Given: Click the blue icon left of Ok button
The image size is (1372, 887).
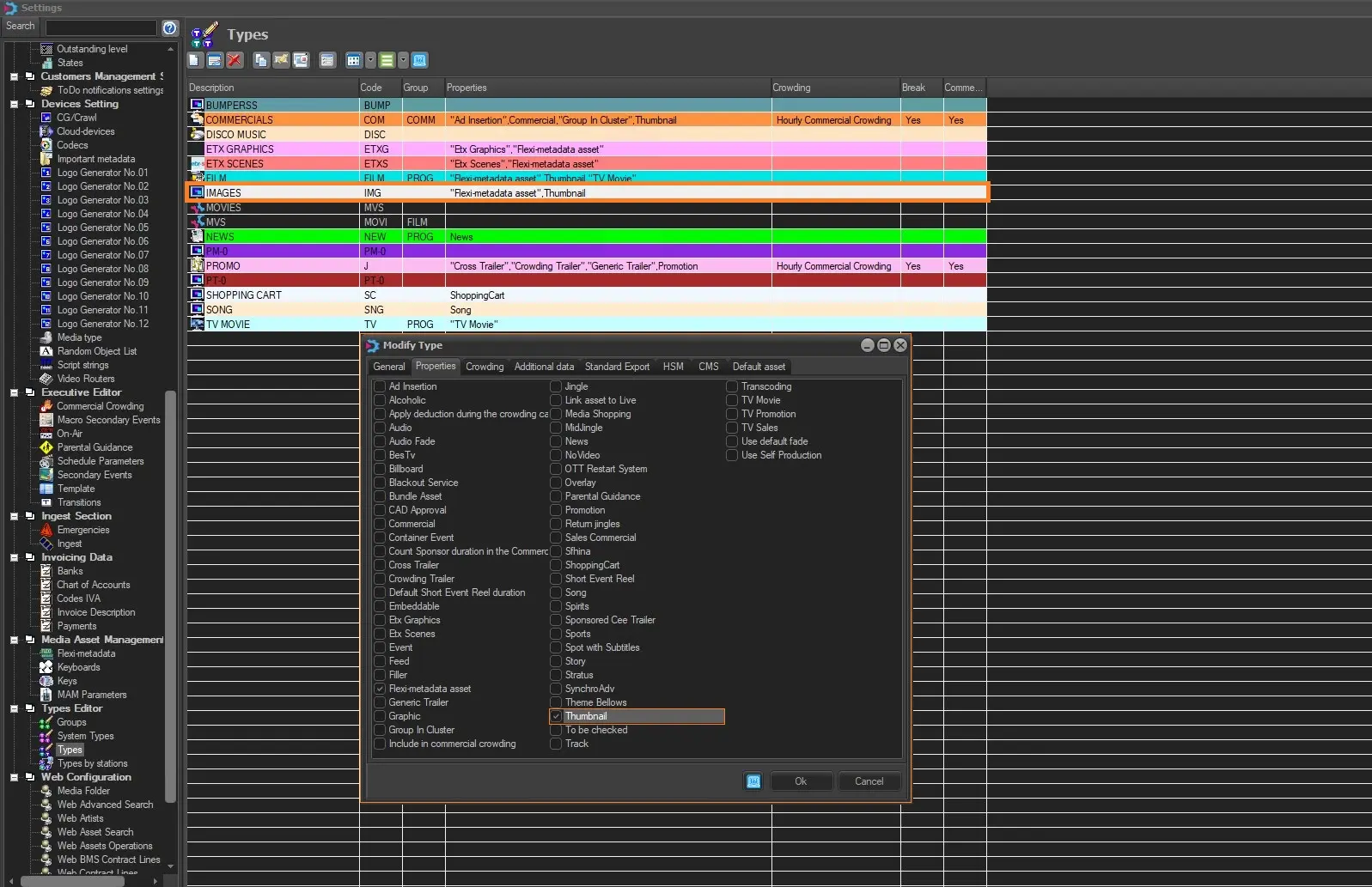Looking at the screenshot, I should point(753,781).
